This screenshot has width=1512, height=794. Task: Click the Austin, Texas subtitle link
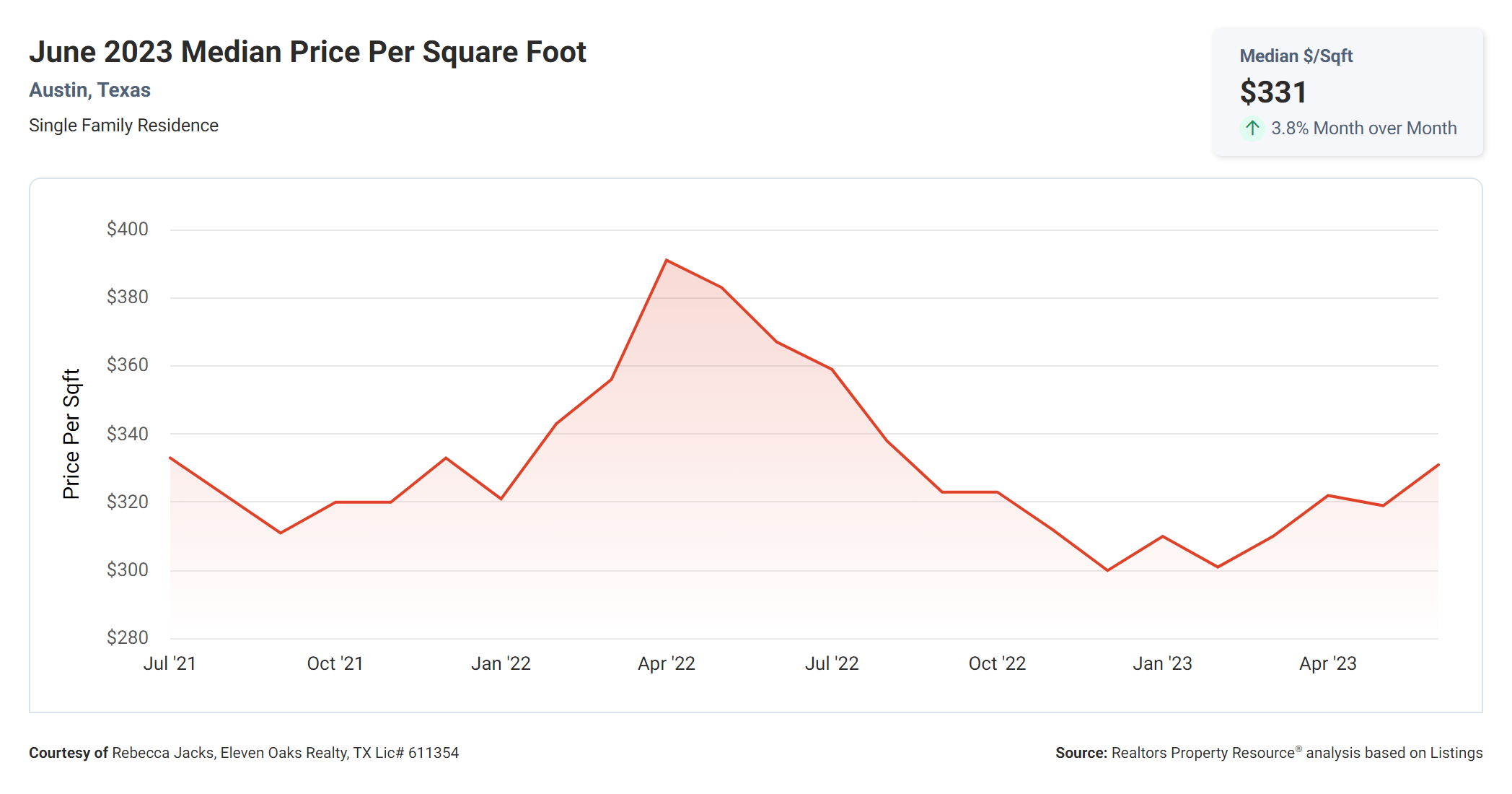click(89, 90)
